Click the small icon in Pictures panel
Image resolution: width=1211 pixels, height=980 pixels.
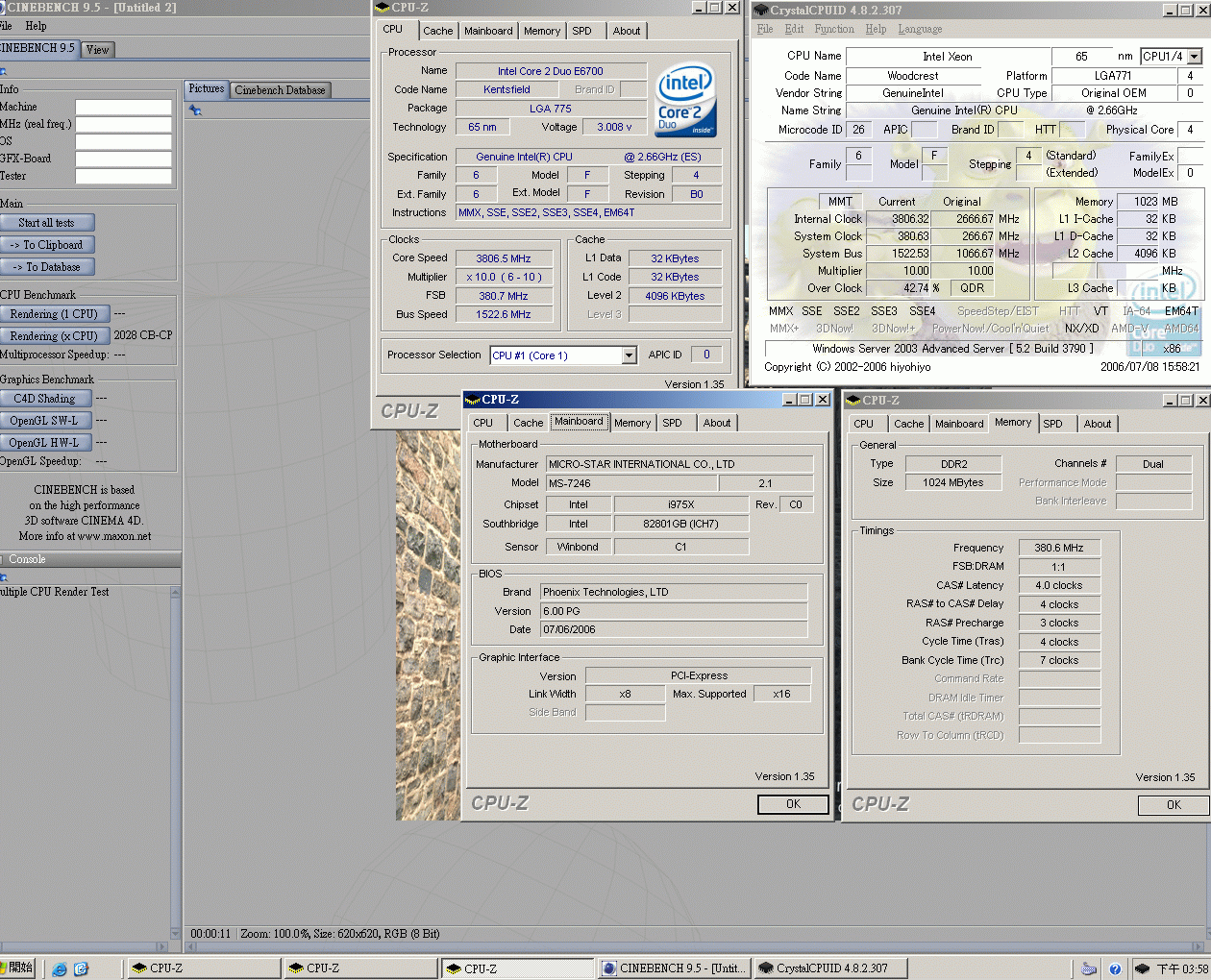tap(195, 110)
